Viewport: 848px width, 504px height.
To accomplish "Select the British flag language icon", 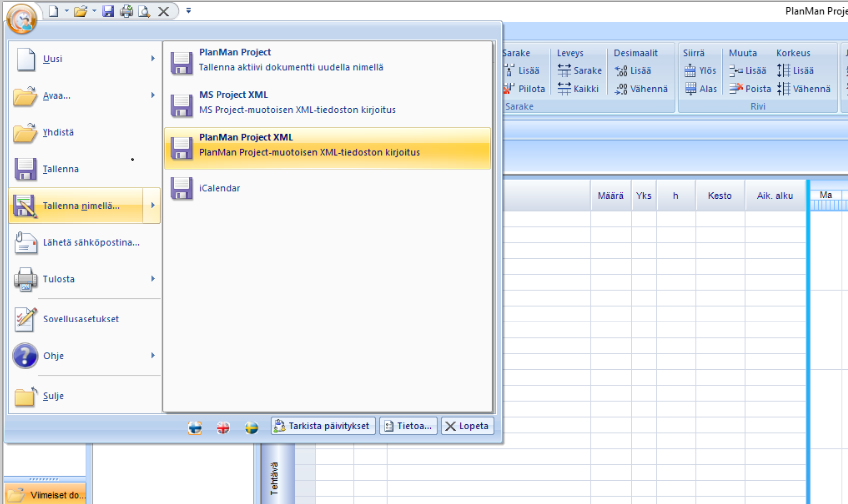I will coord(224,427).
